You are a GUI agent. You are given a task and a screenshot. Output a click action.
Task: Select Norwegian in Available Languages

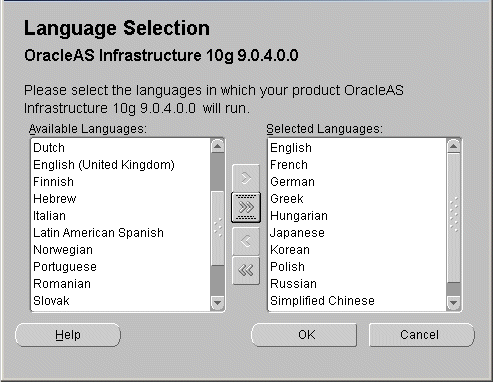121,250
